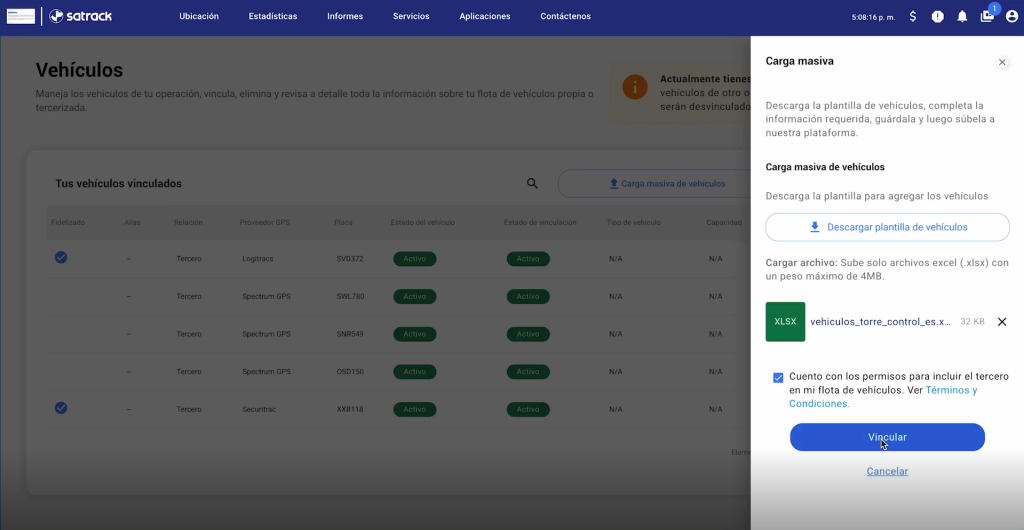Click the Securitrac provider cell
The width and height of the screenshot is (1024, 530).
coord(259,409)
